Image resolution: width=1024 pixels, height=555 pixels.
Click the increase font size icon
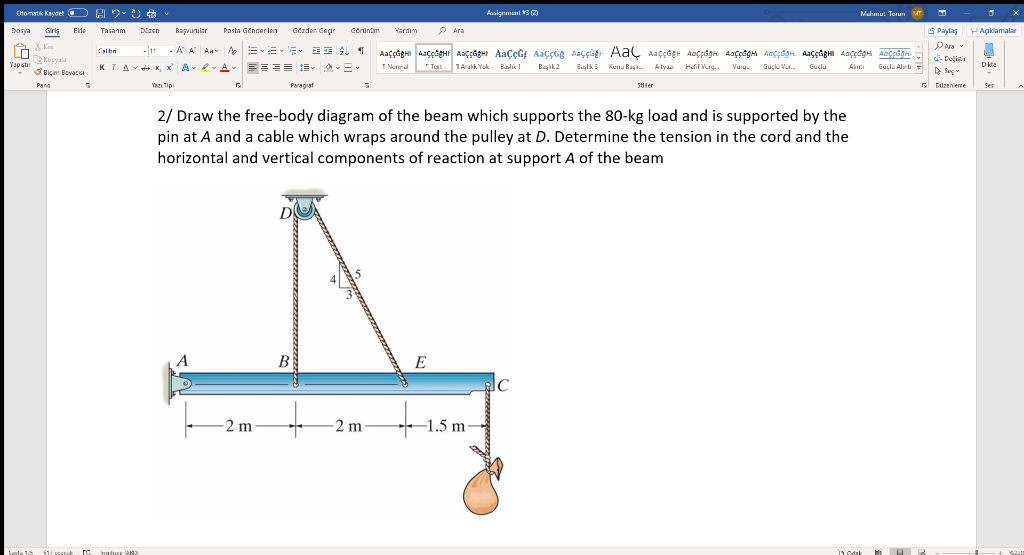[x=180, y=51]
